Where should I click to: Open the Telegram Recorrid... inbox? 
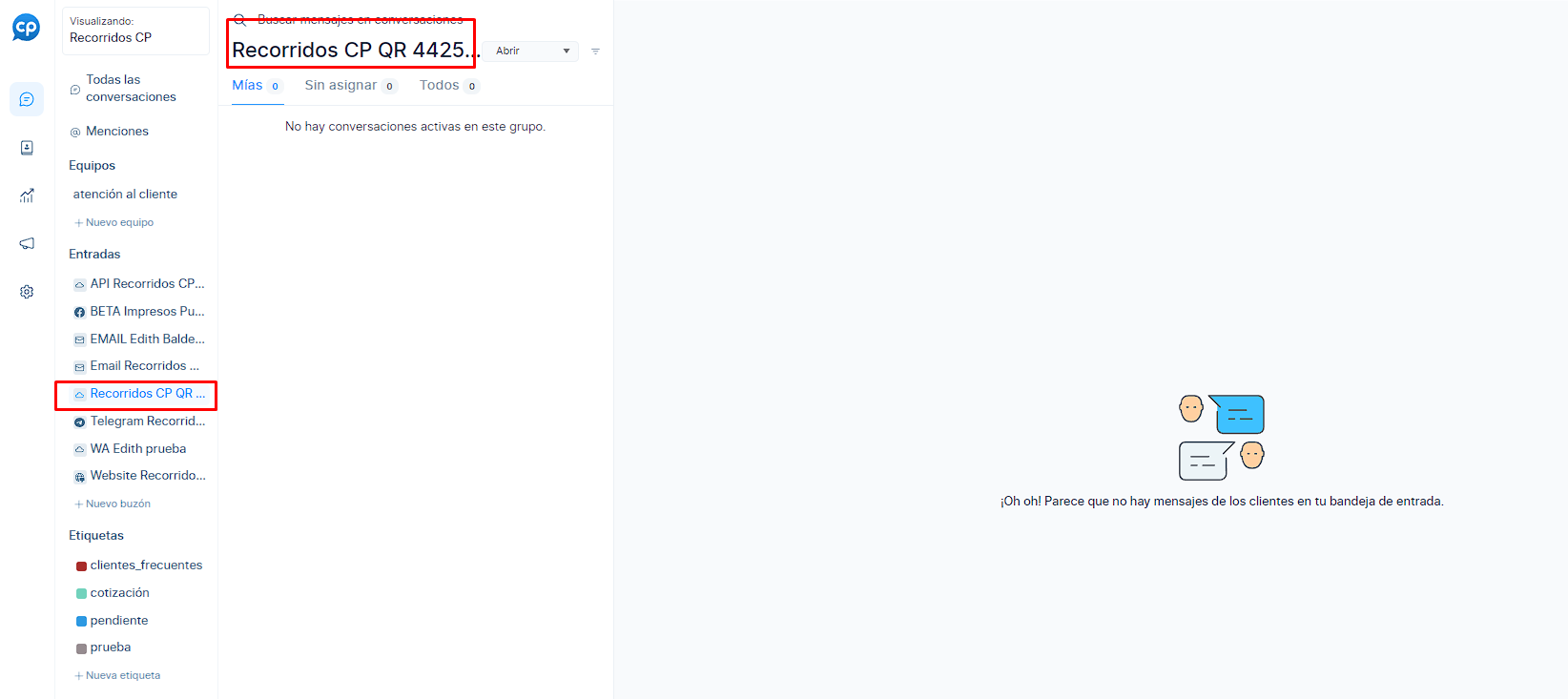[147, 421]
